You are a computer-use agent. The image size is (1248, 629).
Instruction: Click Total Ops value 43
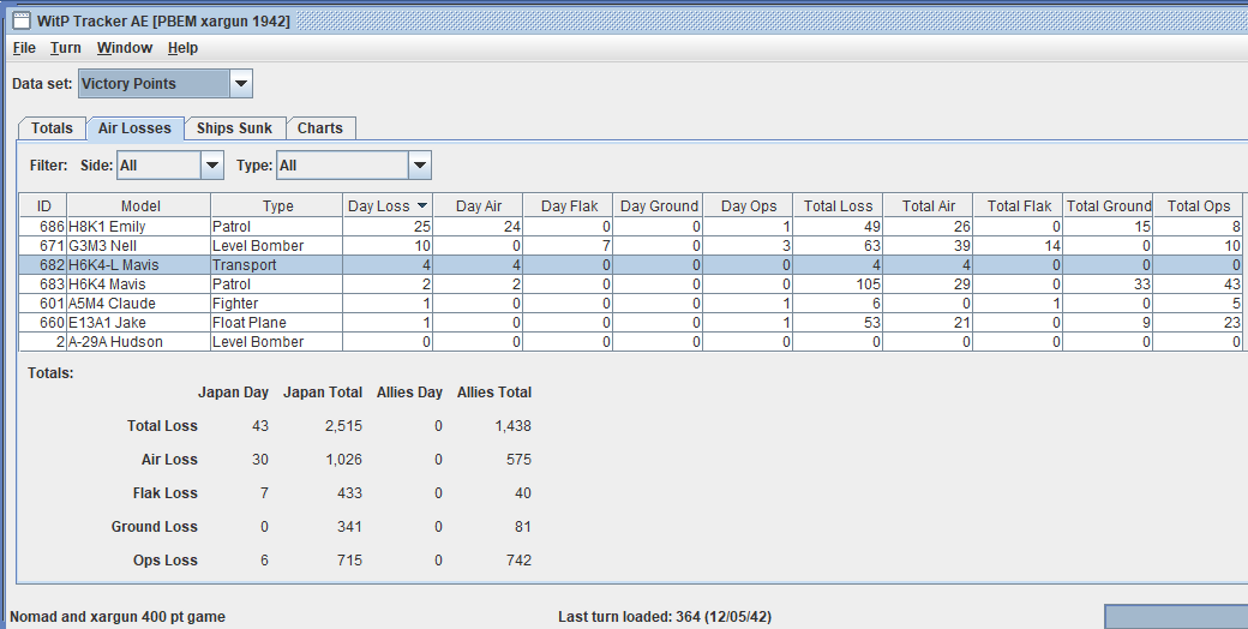[1198, 284]
